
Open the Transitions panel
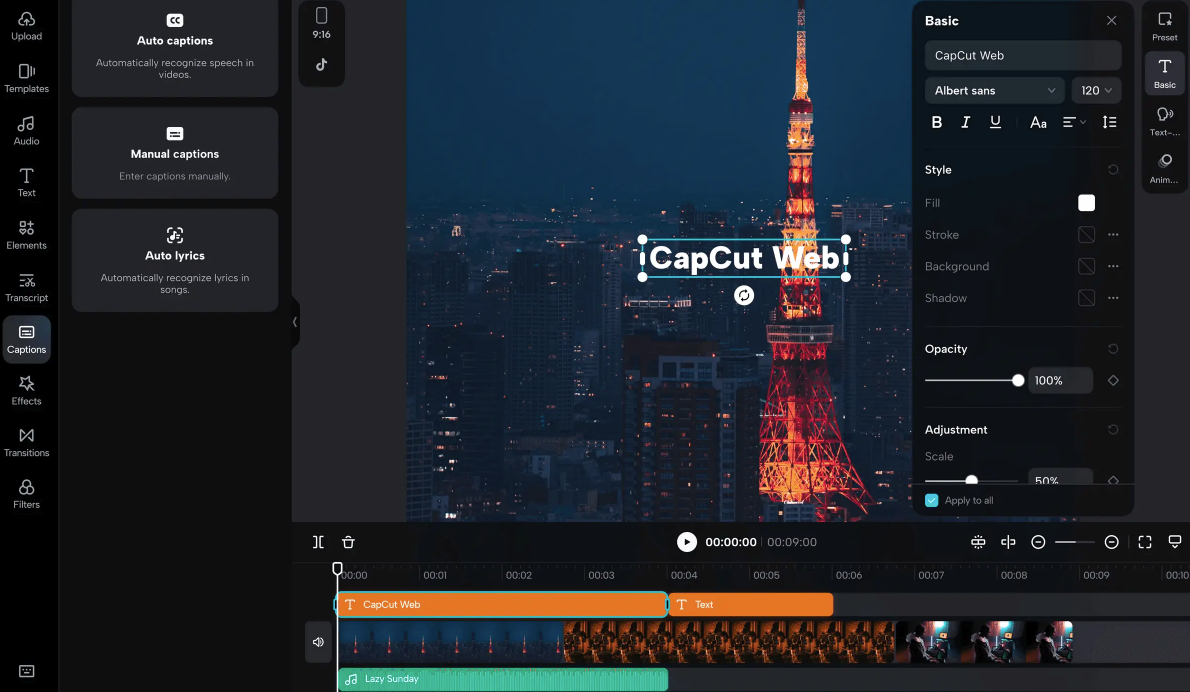(x=26, y=443)
